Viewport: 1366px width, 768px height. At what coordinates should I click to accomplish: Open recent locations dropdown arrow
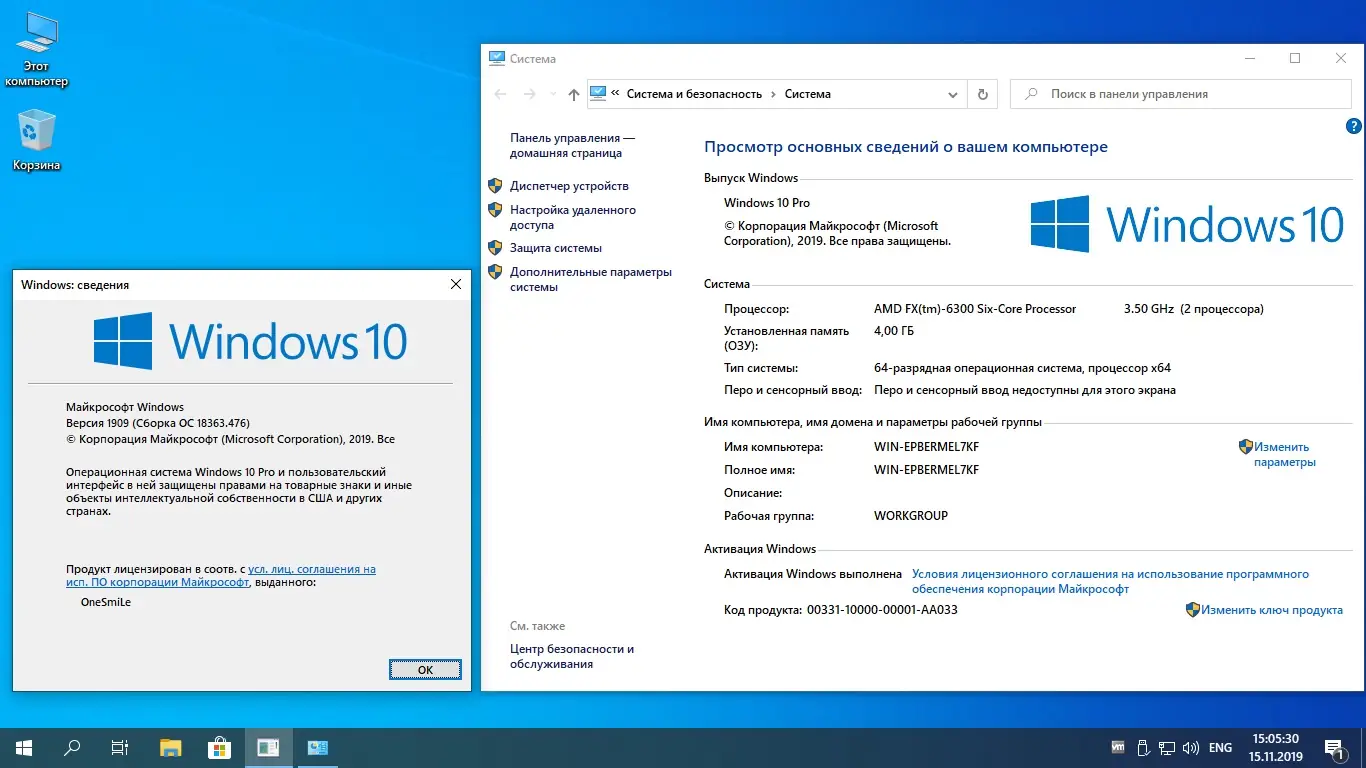click(551, 94)
